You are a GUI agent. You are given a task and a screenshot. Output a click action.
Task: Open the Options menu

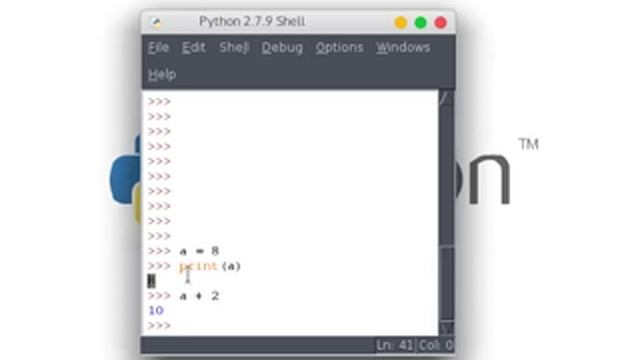click(339, 48)
